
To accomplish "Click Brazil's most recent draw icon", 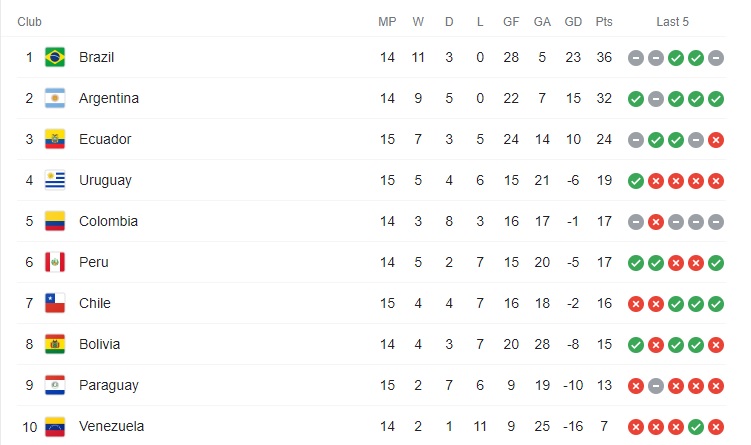I will point(716,58).
